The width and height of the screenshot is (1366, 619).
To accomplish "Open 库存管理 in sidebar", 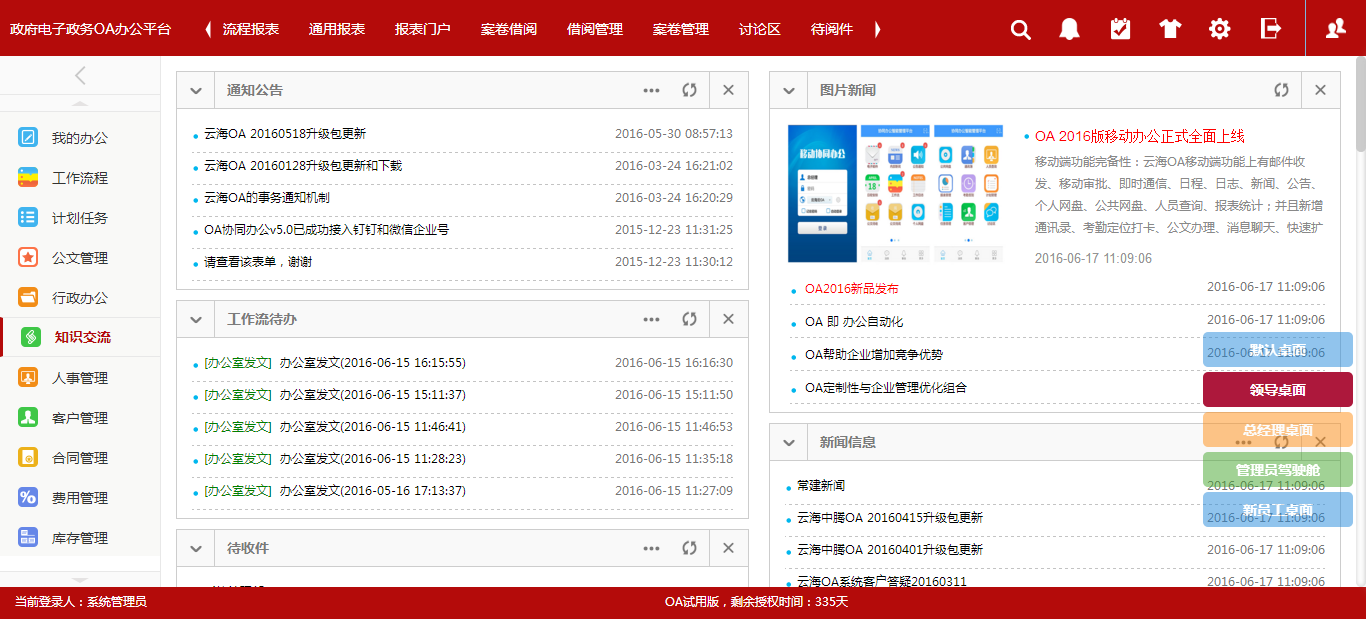I will (x=80, y=538).
